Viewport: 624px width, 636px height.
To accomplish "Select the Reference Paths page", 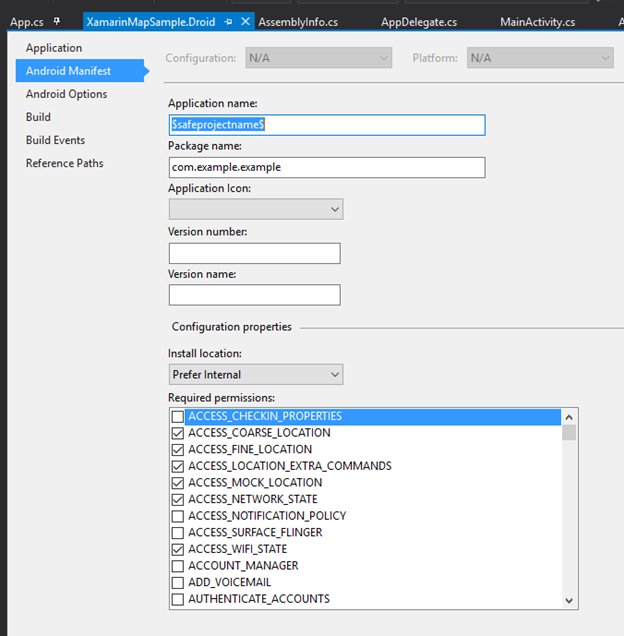I will click(65, 163).
